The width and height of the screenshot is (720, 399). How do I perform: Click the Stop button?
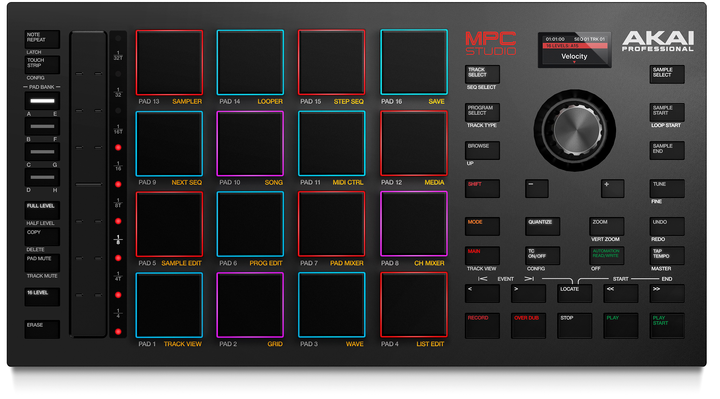(574, 326)
